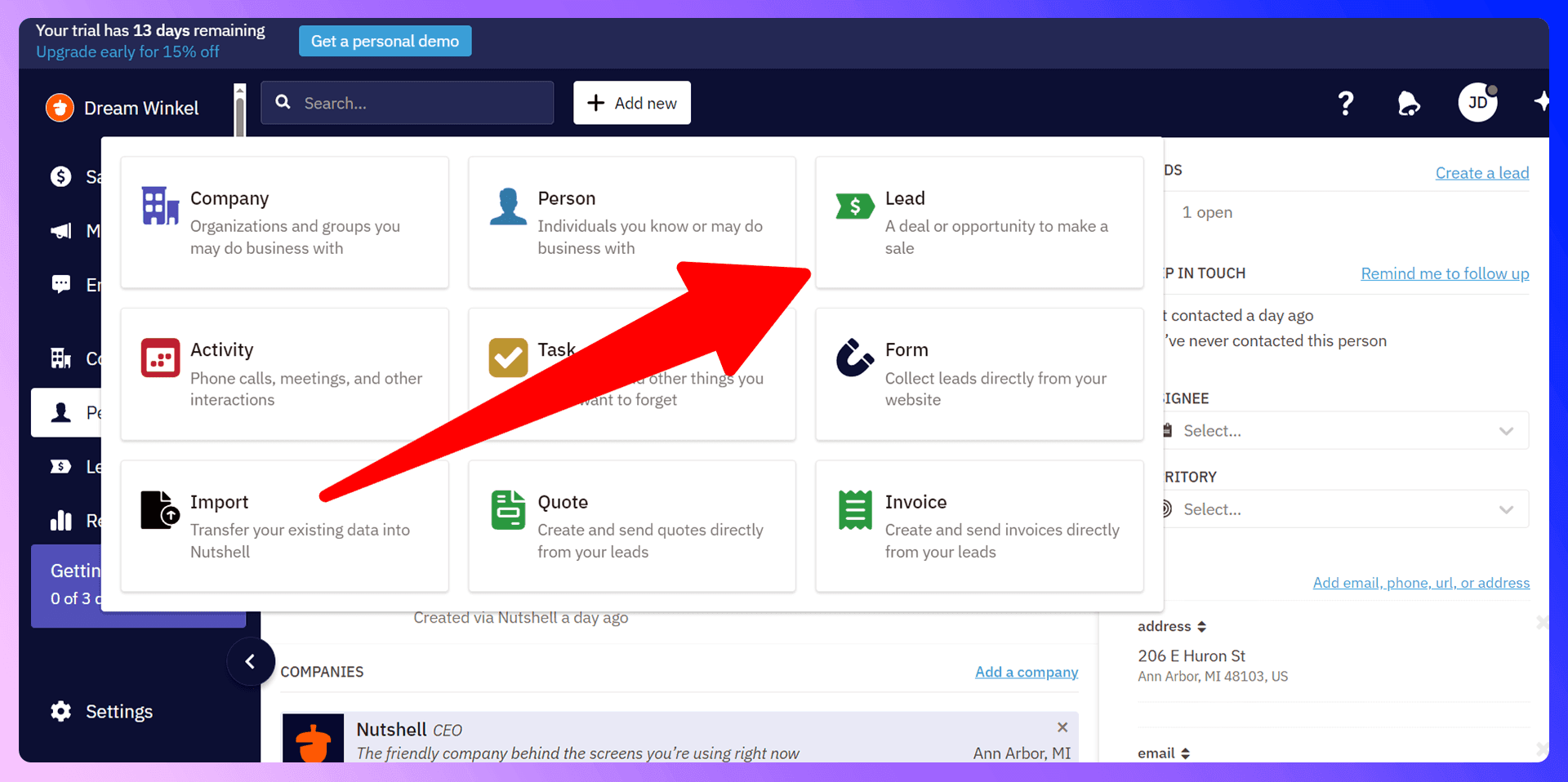Click the Dream Winkel account name

pos(141,108)
